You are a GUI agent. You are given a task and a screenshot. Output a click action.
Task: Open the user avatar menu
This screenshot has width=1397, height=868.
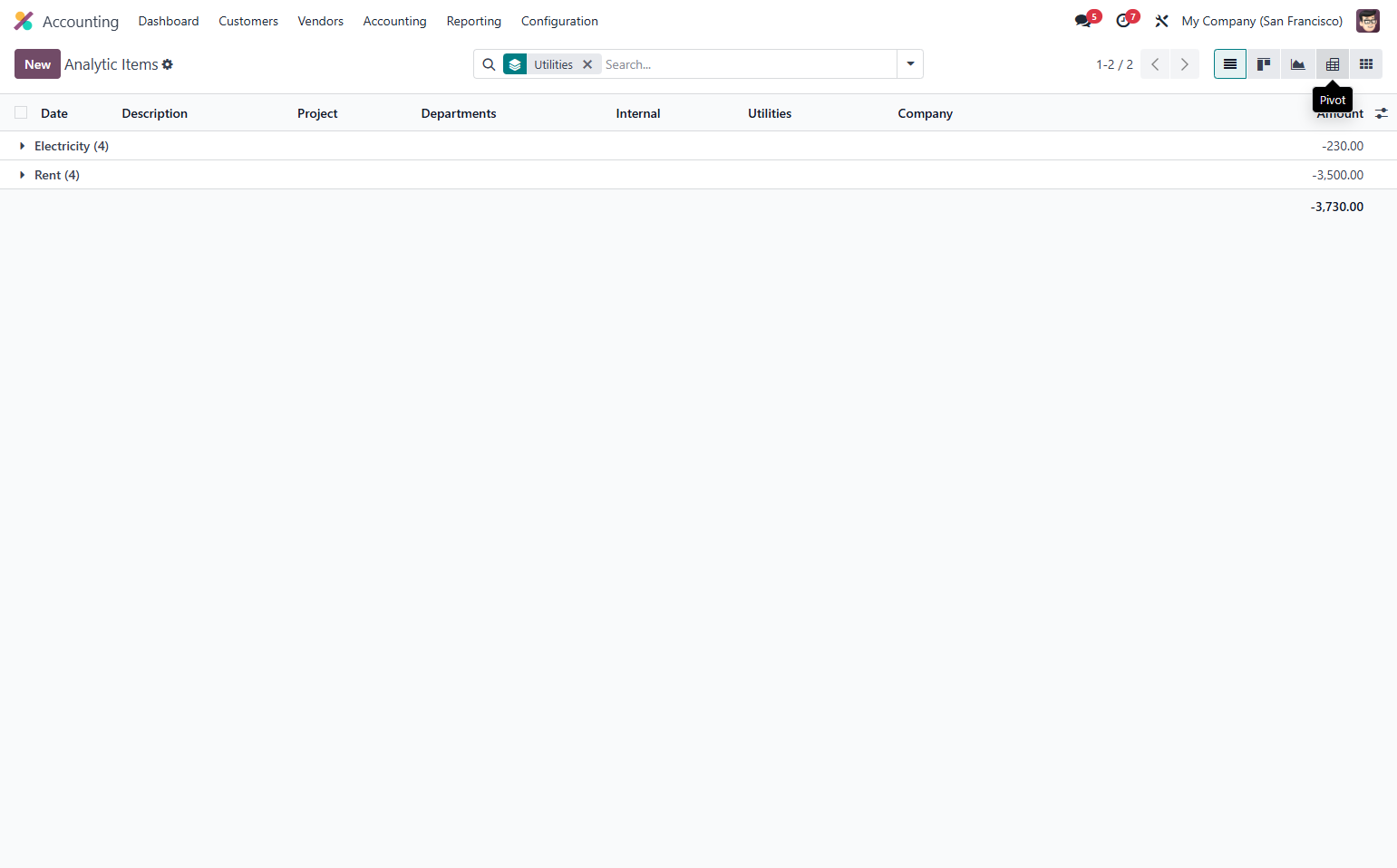point(1367,21)
